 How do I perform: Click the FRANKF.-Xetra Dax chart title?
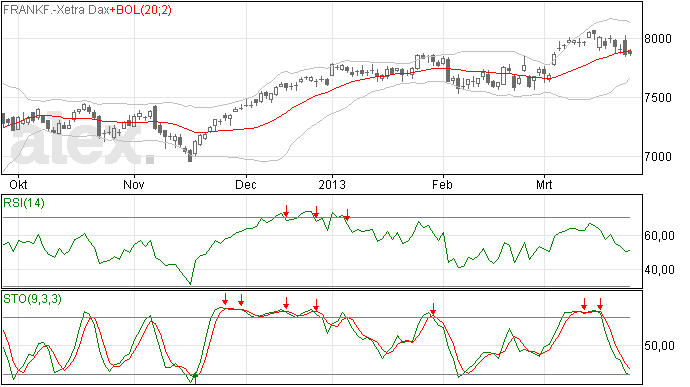coord(56,10)
